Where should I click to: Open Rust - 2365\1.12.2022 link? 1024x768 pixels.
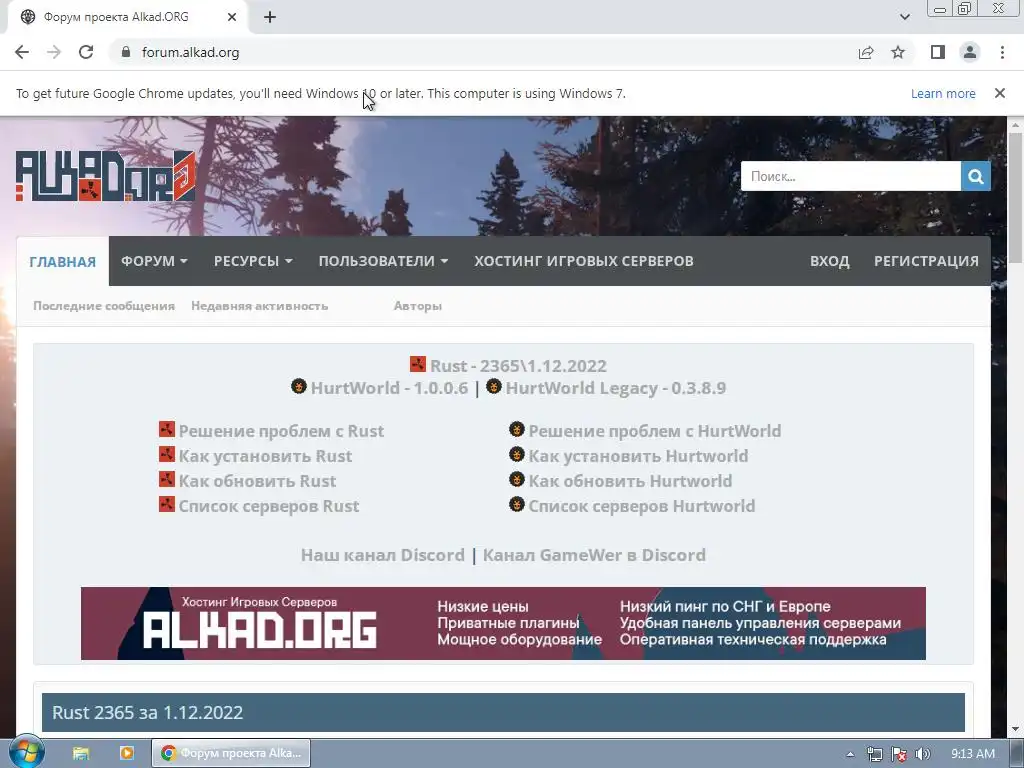coord(518,366)
